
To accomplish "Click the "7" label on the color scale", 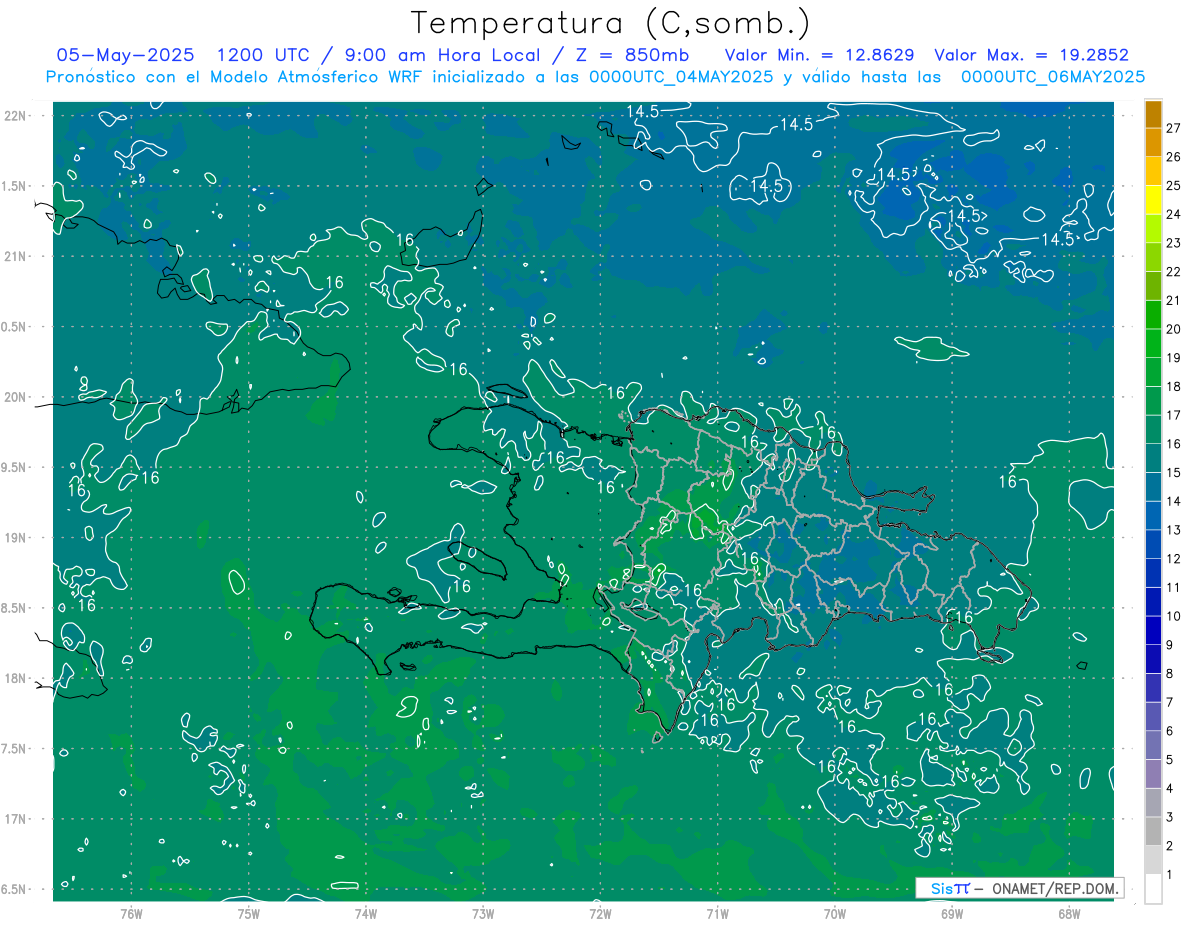I will [1169, 702].
